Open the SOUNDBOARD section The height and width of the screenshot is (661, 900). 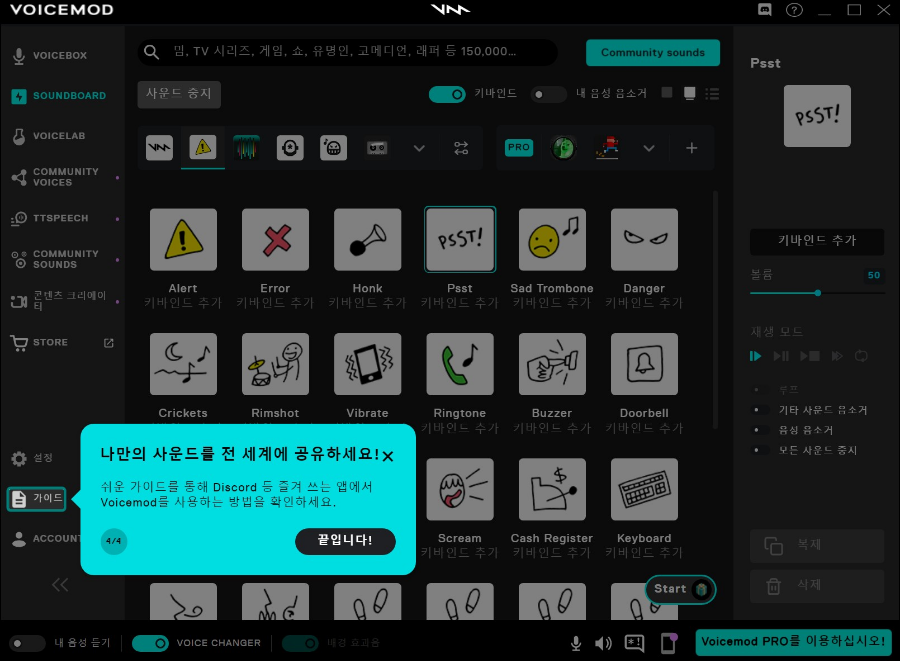pos(62,96)
